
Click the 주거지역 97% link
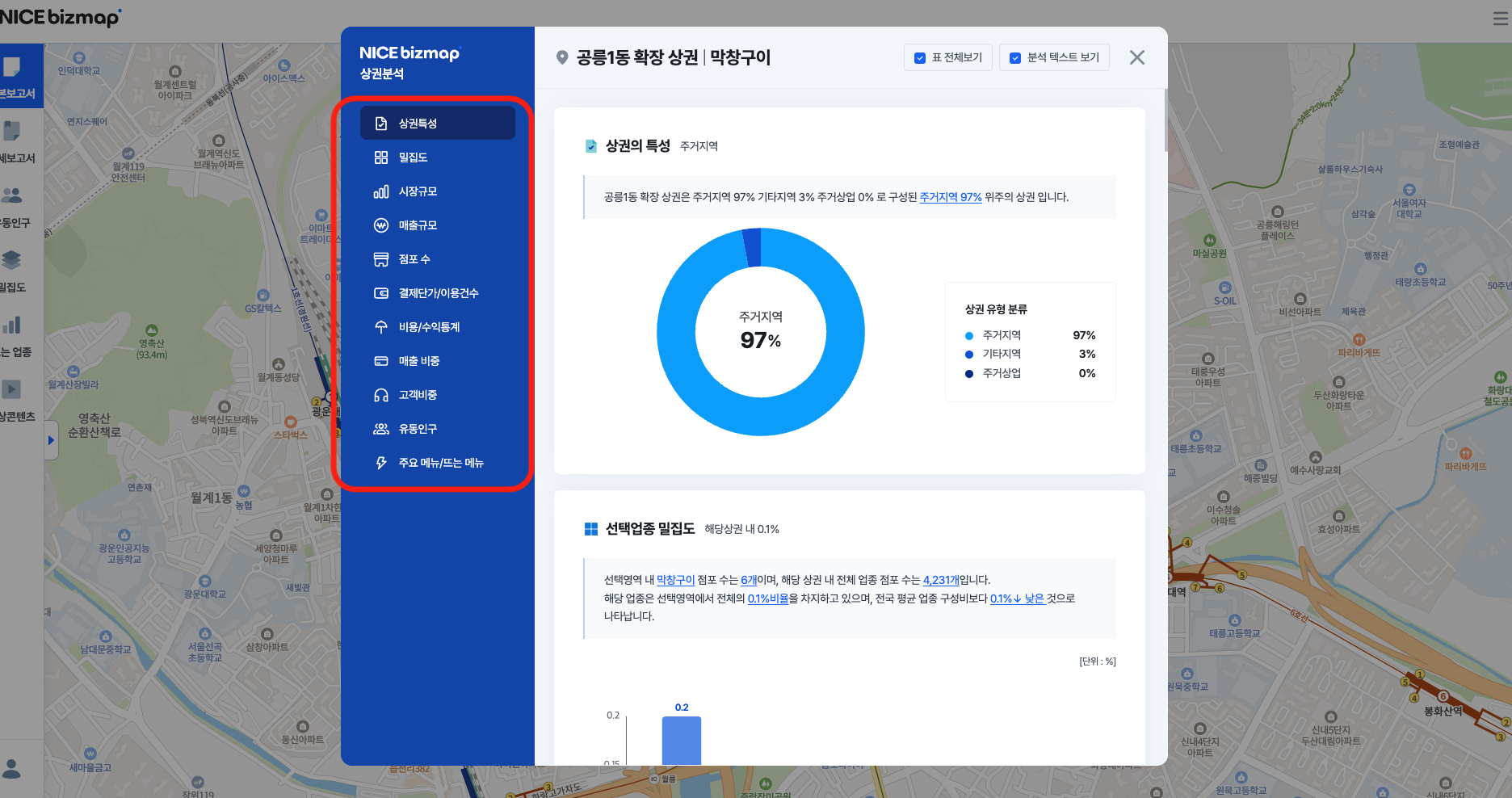[951, 197]
